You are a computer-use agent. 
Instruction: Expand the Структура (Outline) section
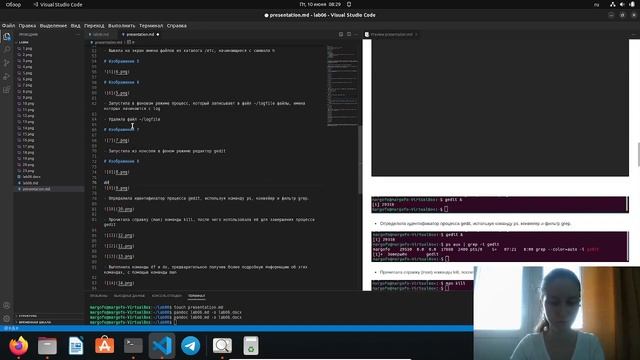27,316
